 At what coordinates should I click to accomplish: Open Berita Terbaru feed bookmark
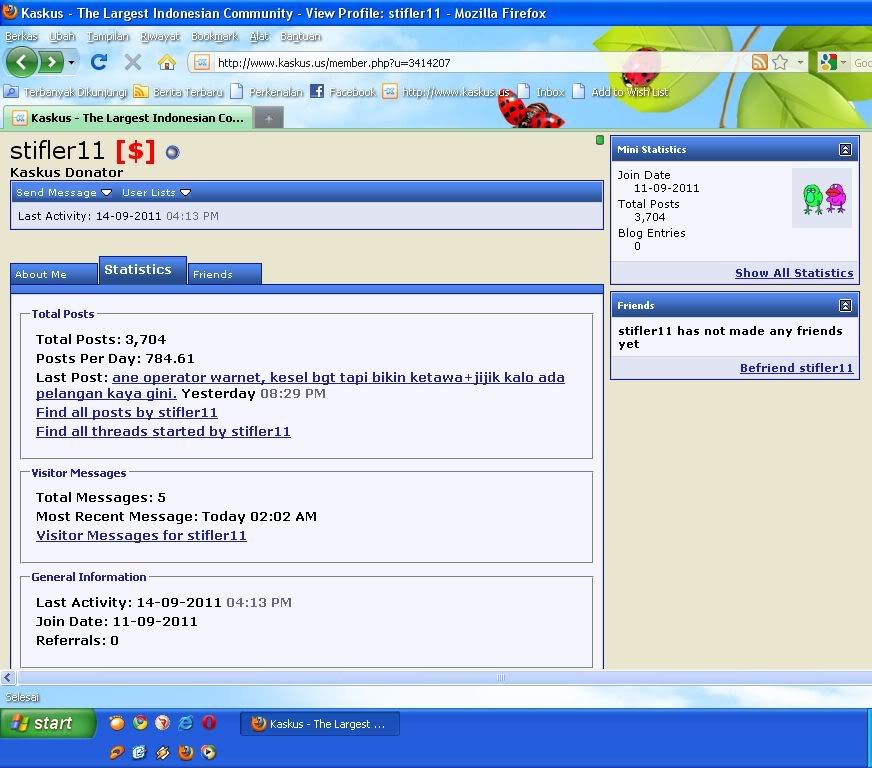tap(179, 92)
